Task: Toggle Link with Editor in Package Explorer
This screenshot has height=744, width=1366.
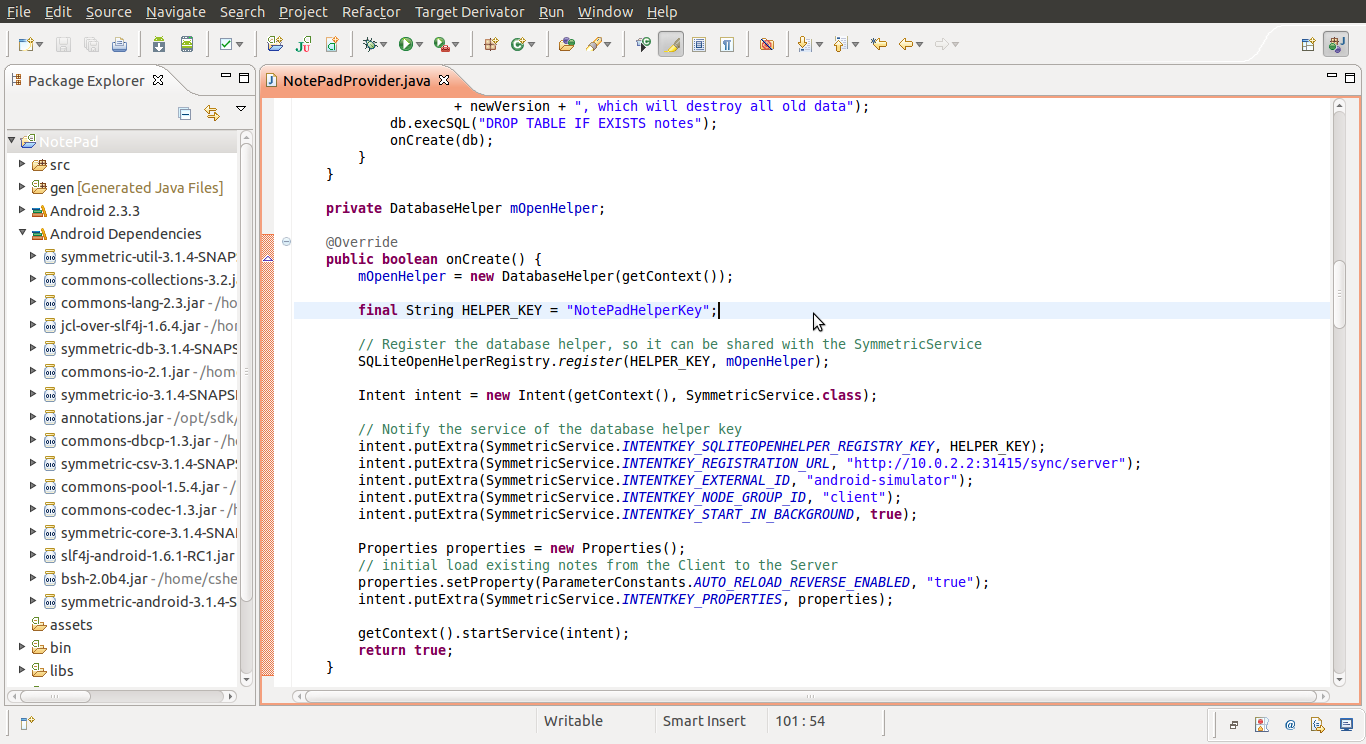Action: coord(212,113)
